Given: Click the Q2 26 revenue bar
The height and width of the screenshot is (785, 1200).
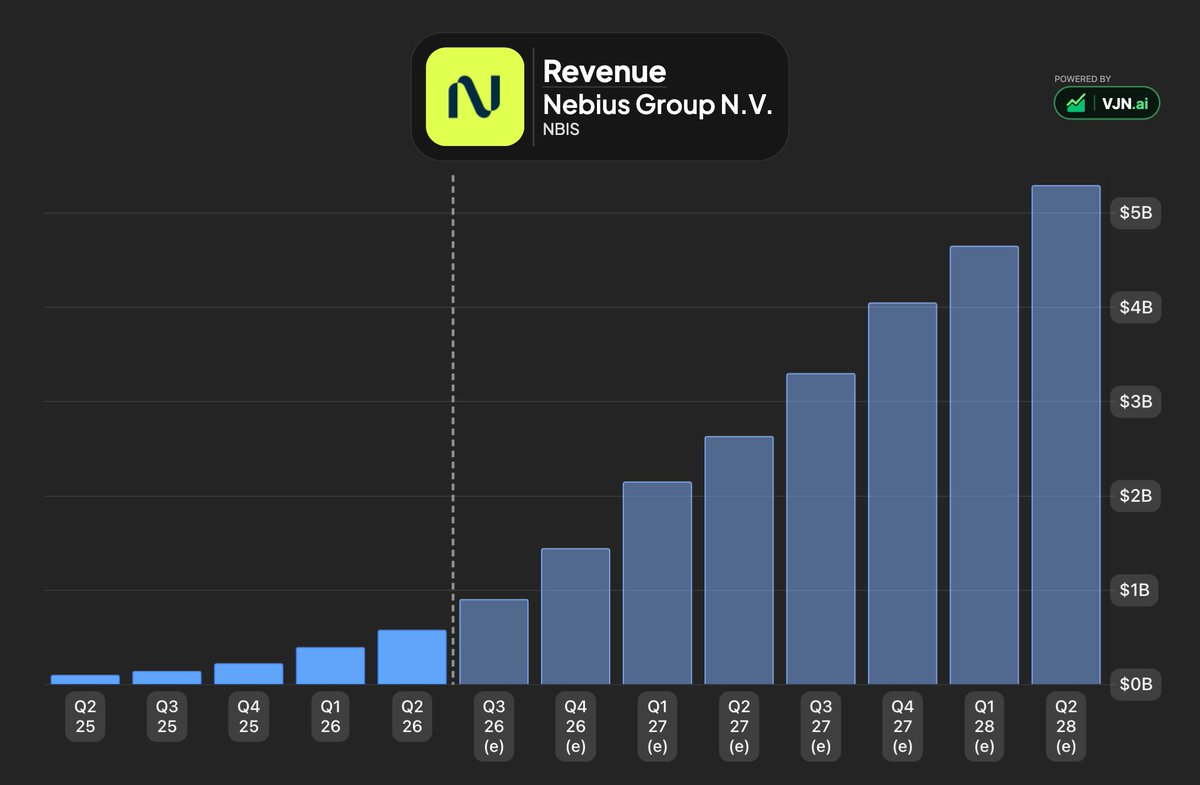Looking at the screenshot, I should click(412, 657).
